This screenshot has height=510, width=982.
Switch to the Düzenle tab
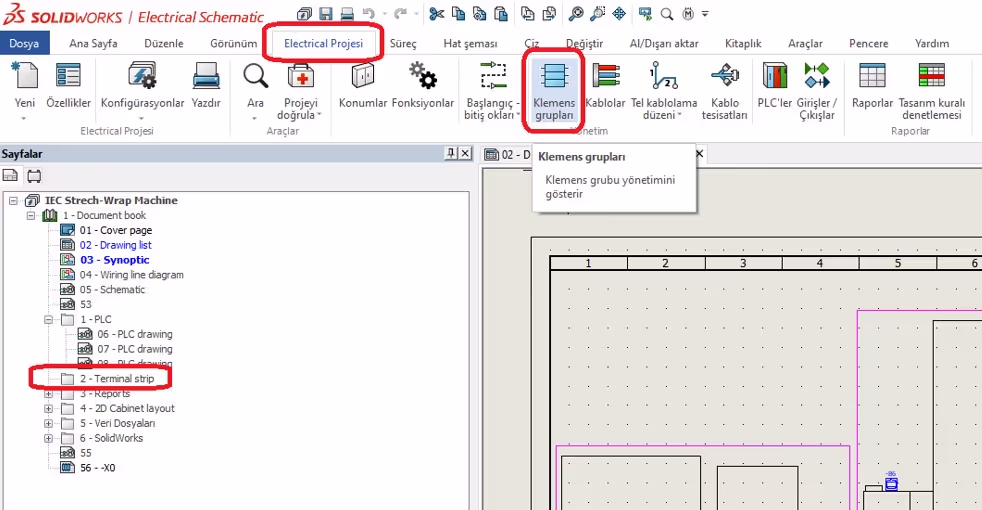(164, 43)
